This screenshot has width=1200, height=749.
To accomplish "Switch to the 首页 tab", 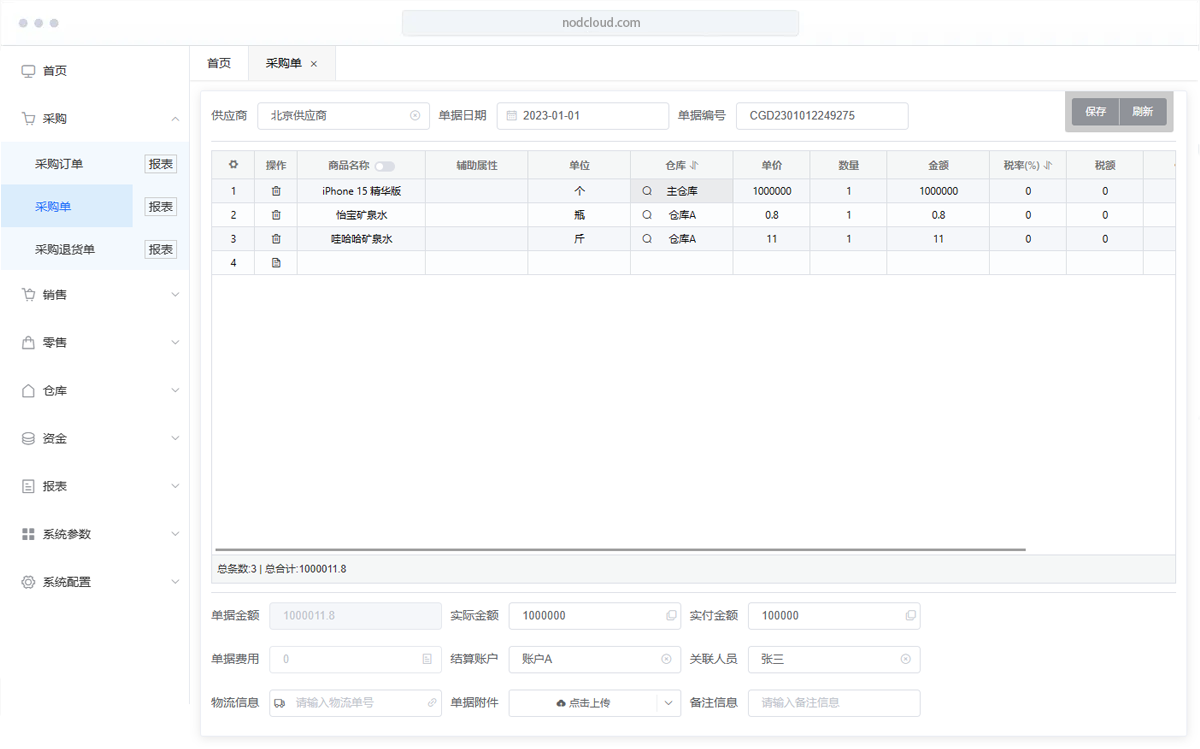I will [x=219, y=63].
